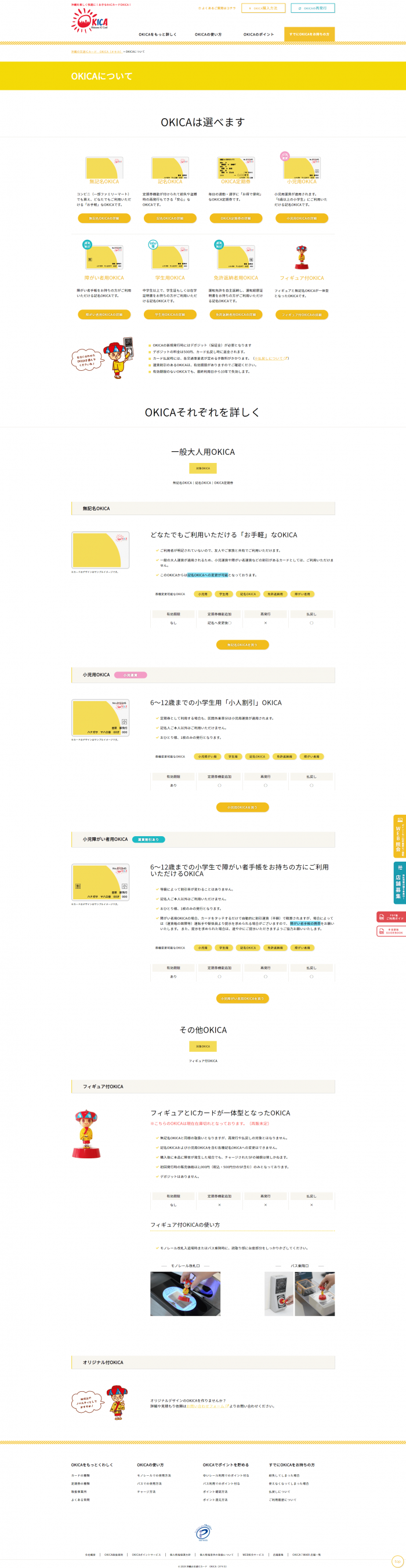Follow the お問い合わせフォーム link
The height and width of the screenshot is (1568, 406).
point(208,1406)
